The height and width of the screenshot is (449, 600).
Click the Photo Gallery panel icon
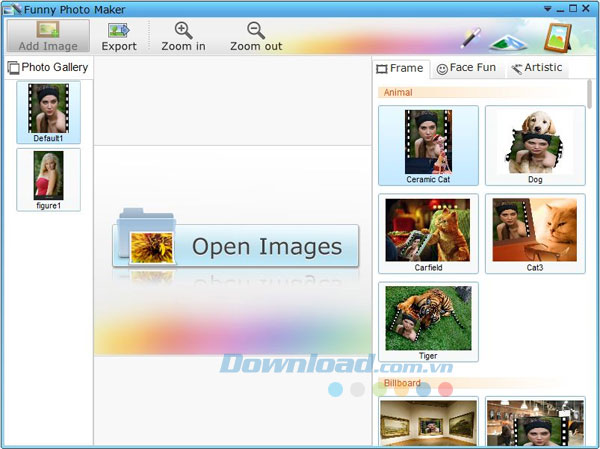point(13,68)
